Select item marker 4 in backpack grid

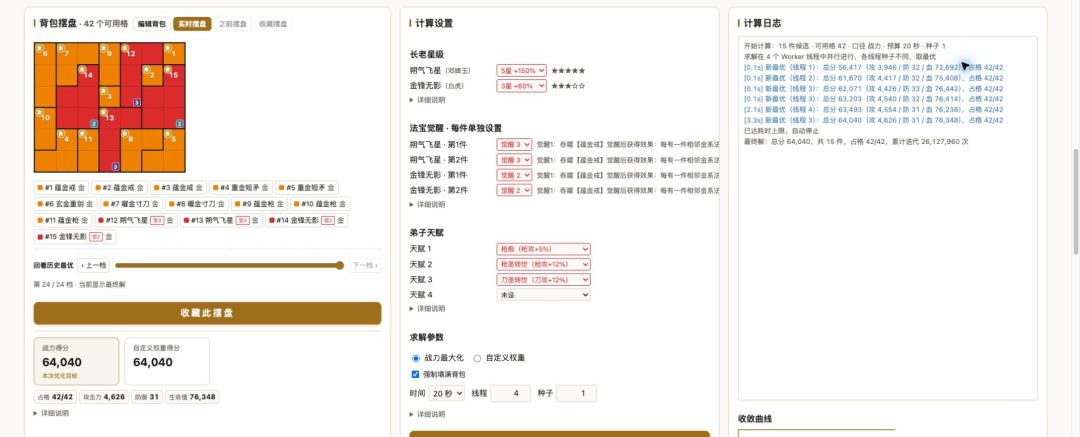61,134
